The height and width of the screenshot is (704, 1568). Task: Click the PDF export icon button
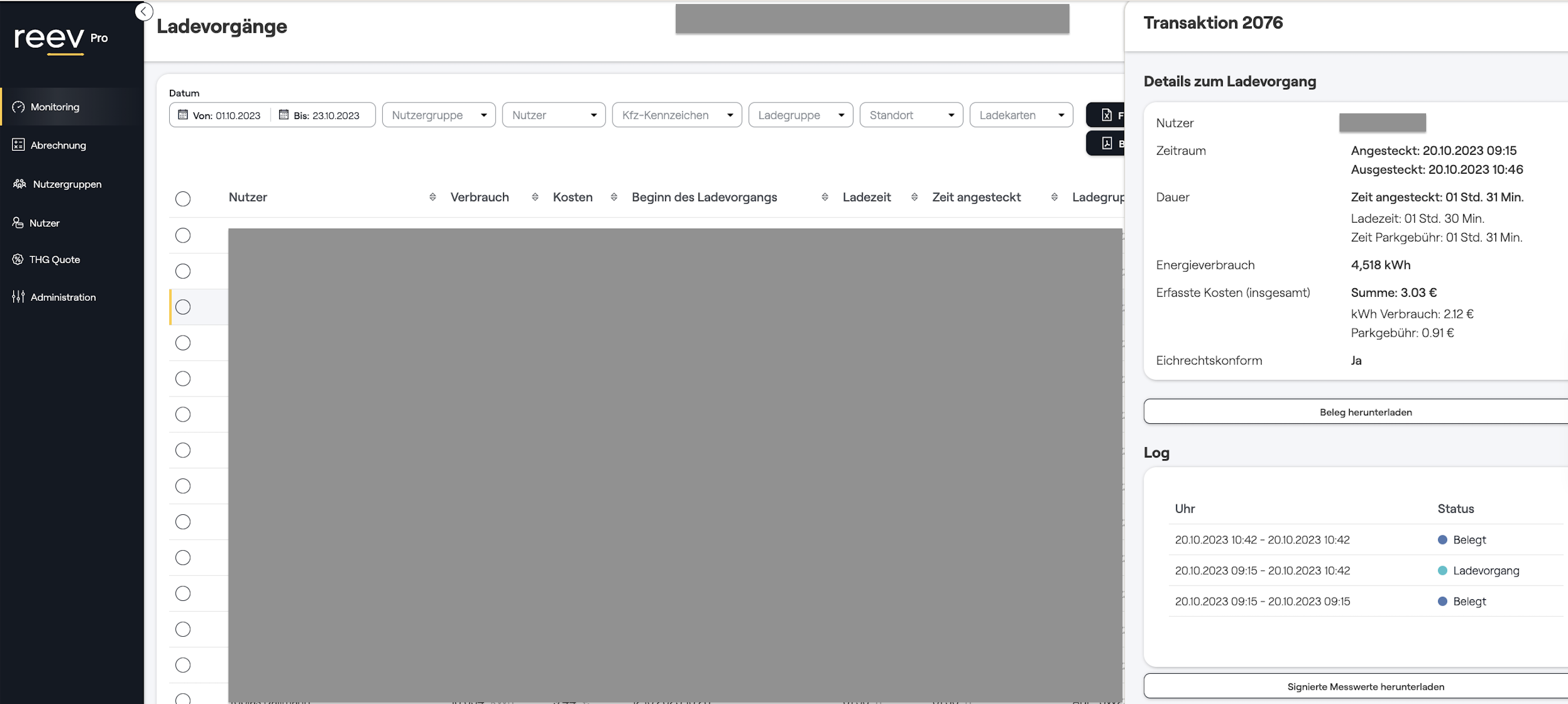(1106, 144)
